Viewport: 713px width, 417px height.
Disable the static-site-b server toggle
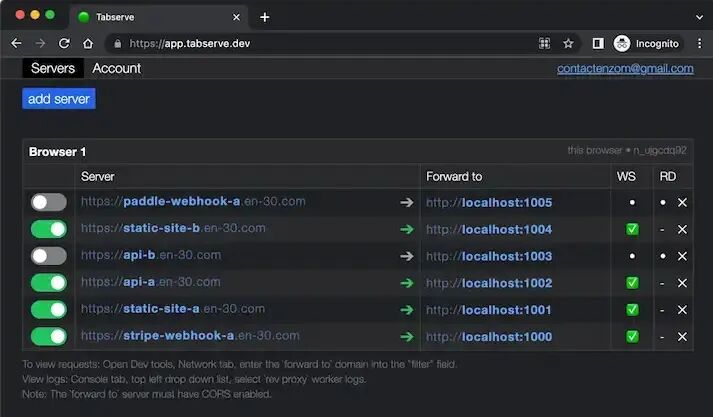click(49, 229)
